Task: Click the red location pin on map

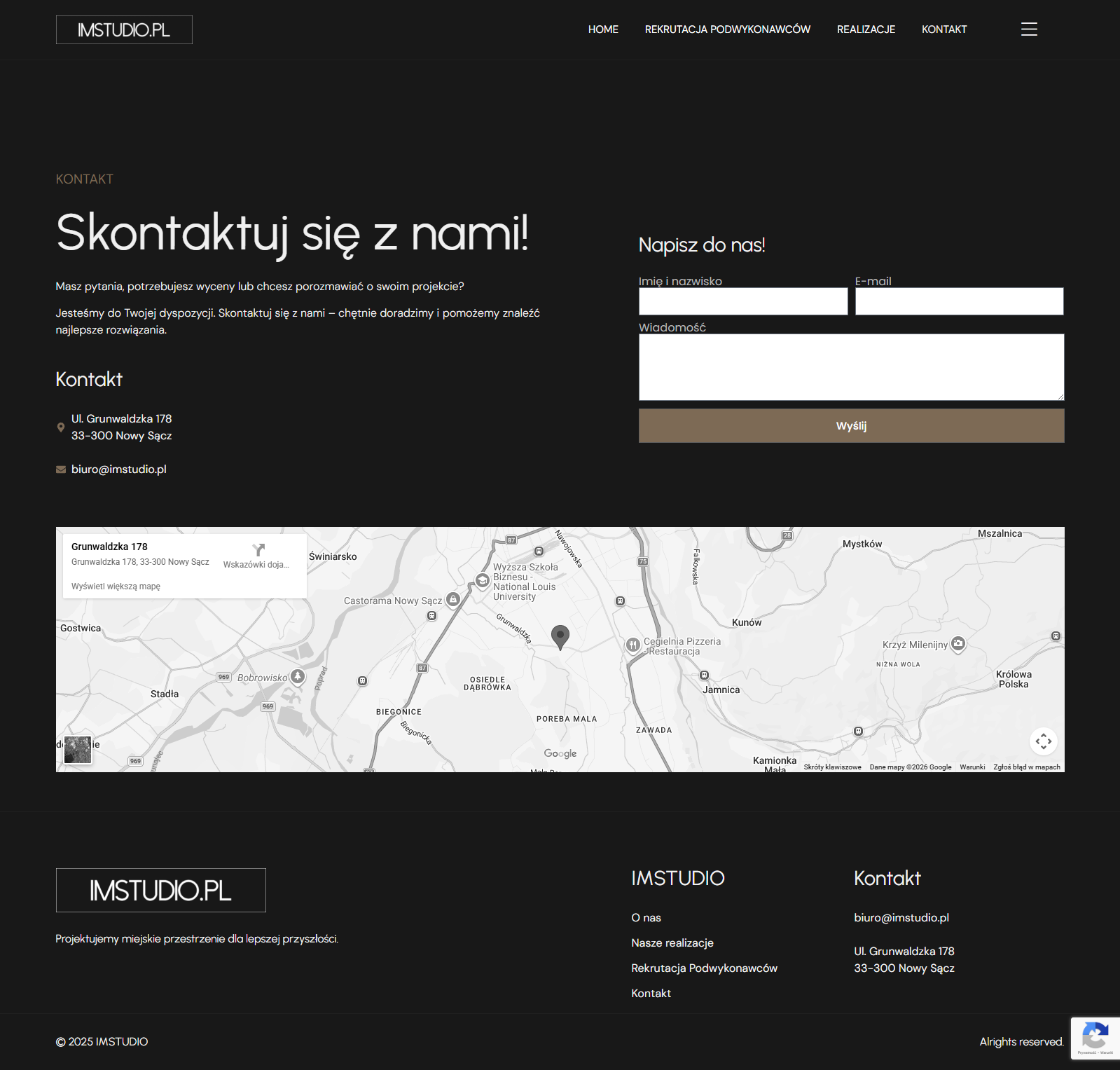Action: coord(560,636)
